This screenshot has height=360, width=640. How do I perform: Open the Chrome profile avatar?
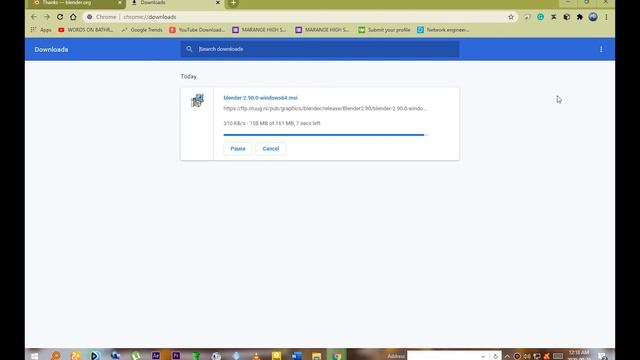point(593,17)
